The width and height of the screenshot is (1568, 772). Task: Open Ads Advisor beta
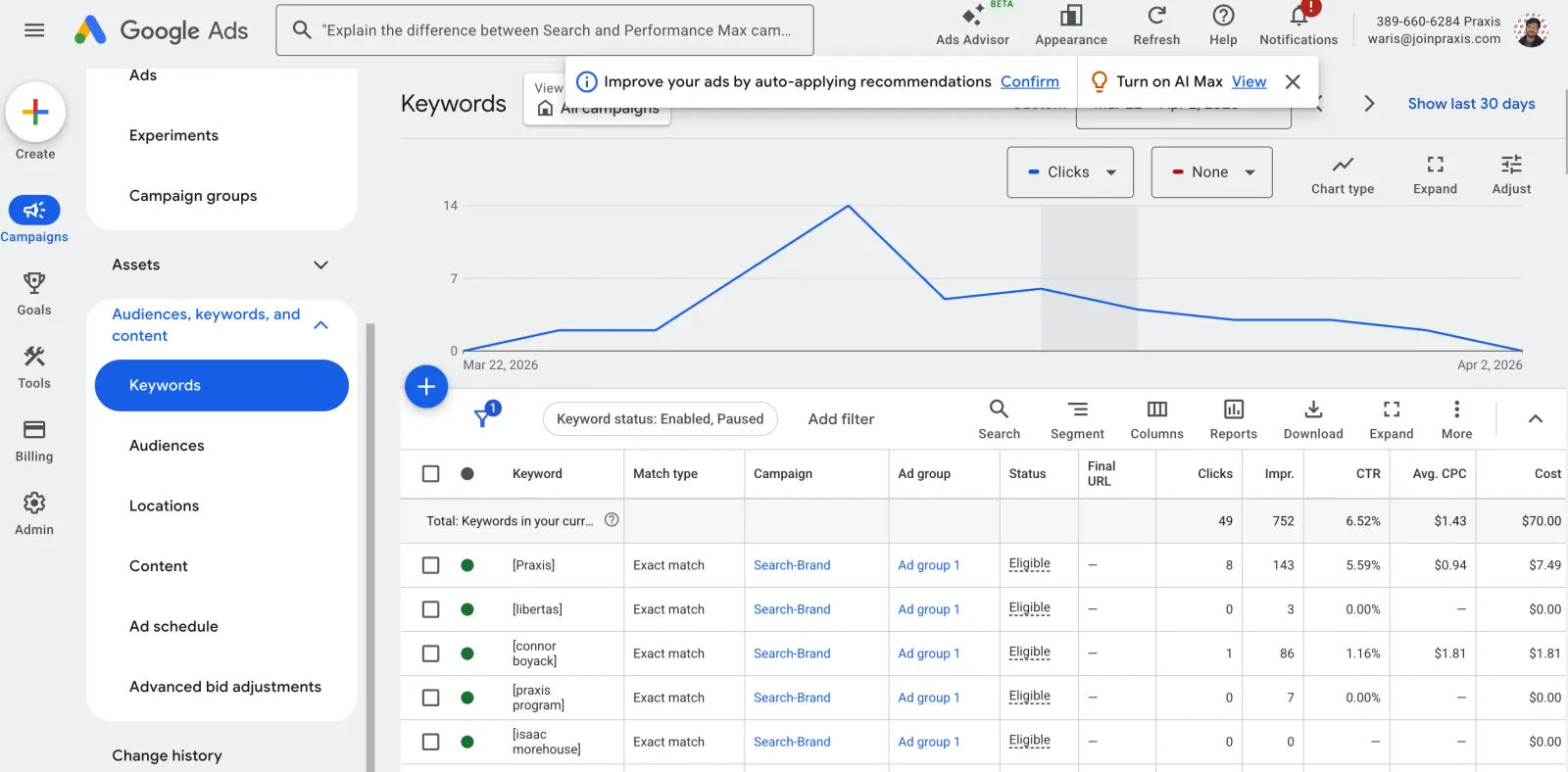coord(972,26)
